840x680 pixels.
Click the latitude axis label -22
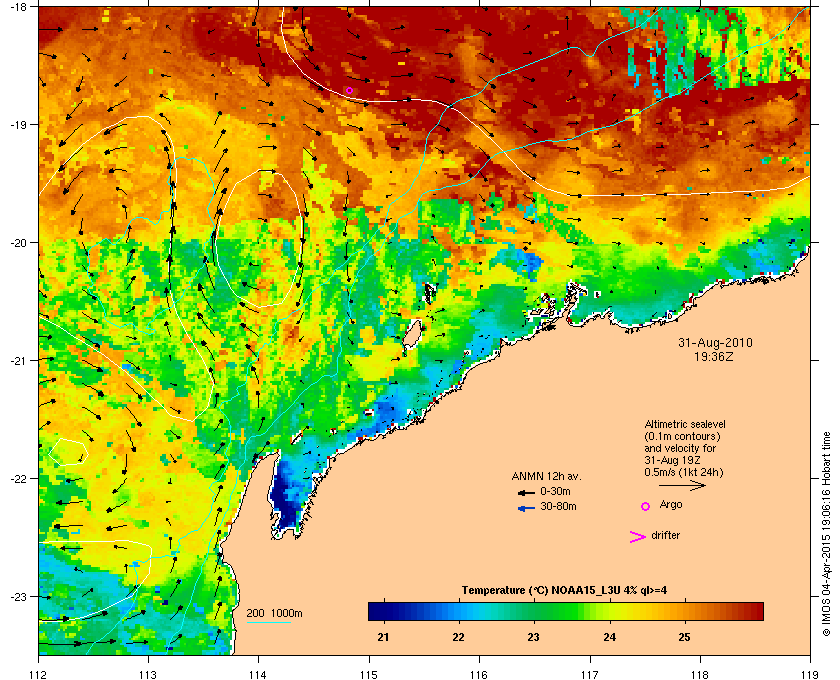18,478
